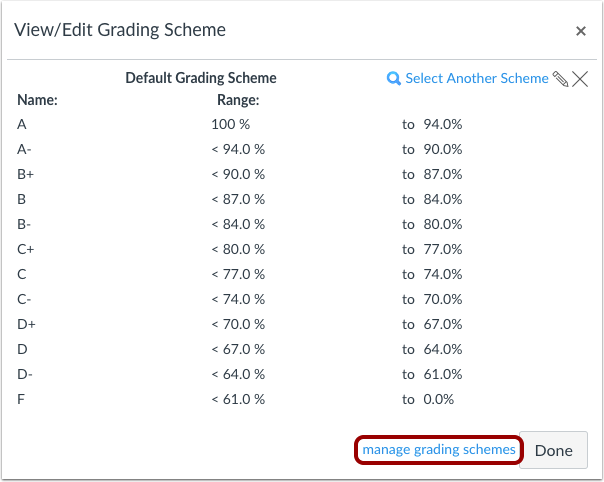This screenshot has width=604, height=482.
Task: Click the Name: column header
Action: [37, 100]
